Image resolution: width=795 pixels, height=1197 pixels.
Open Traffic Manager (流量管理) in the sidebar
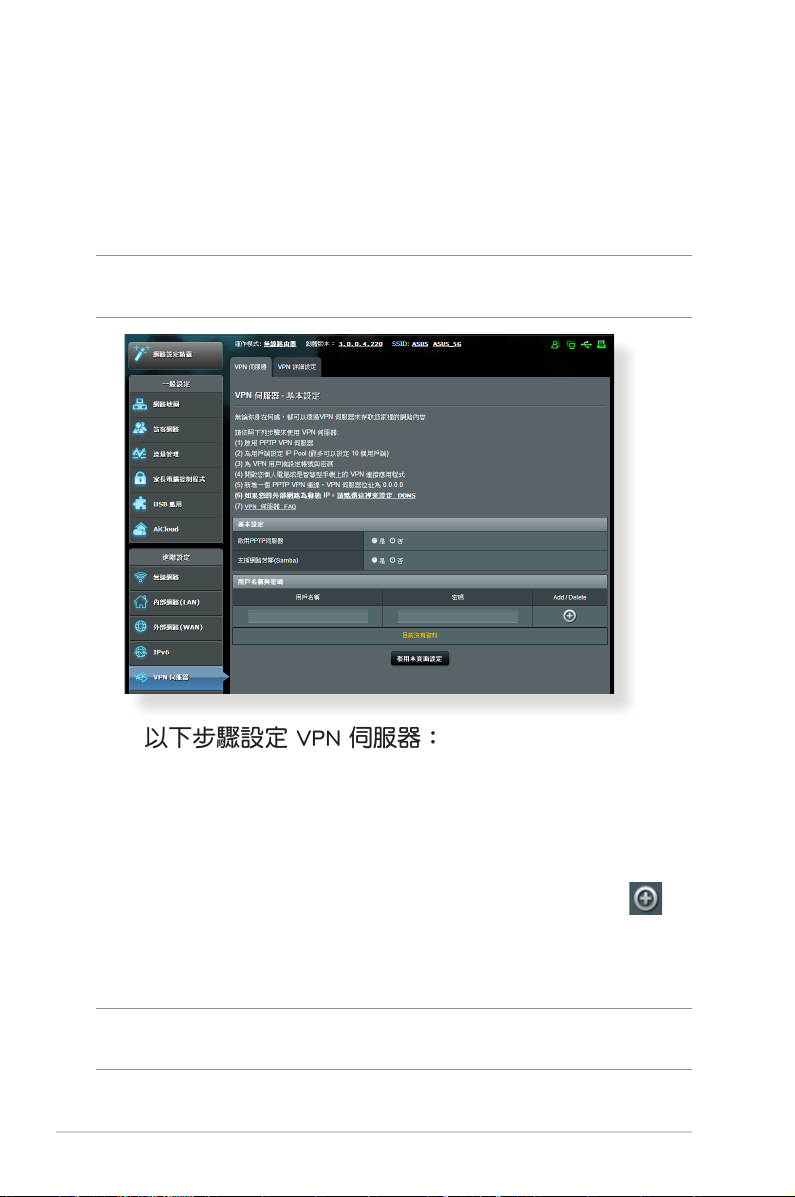click(176, 454)
